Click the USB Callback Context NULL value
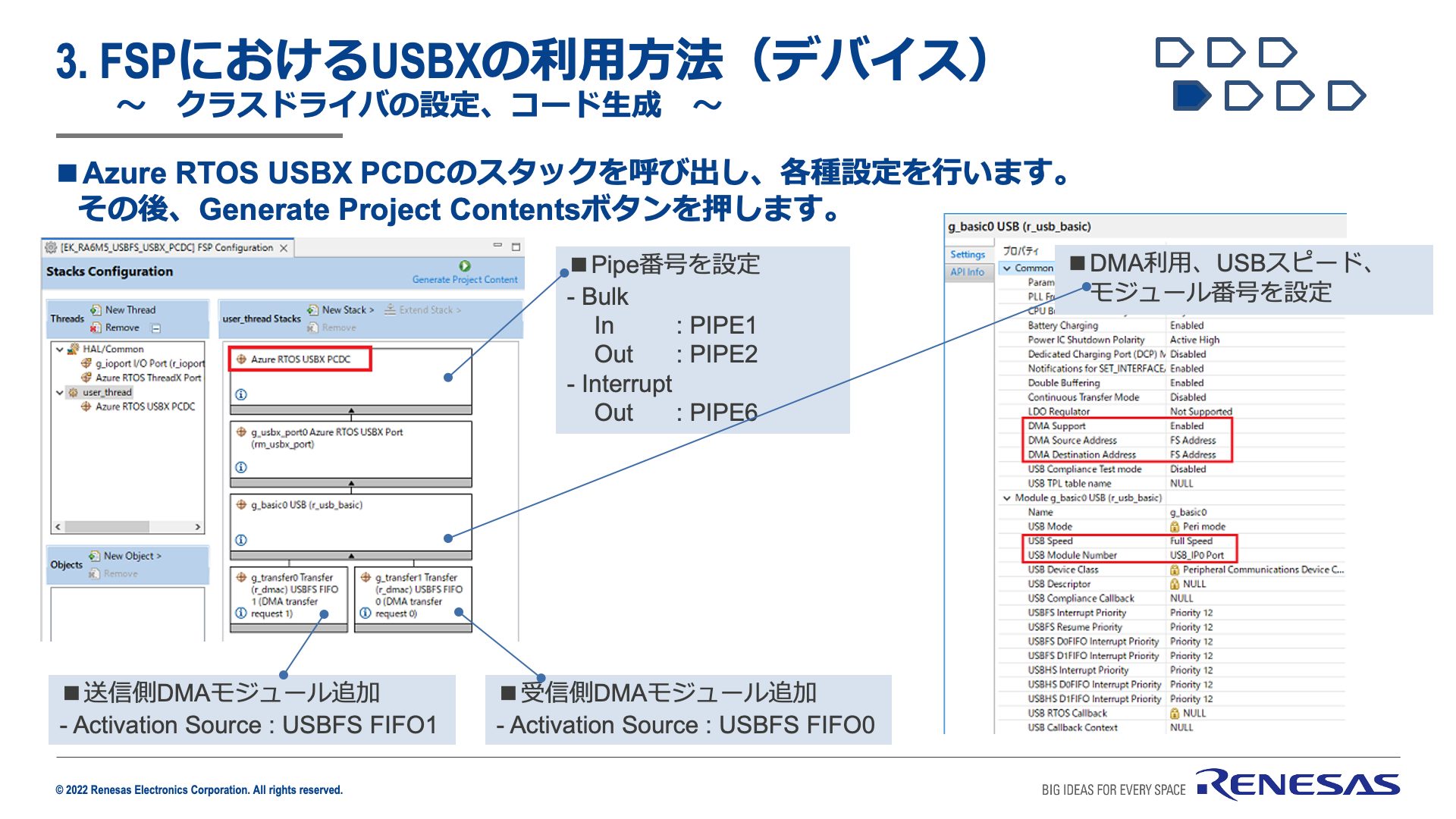The width and height of the screenshot is (1456, 819). (1181, 728)
